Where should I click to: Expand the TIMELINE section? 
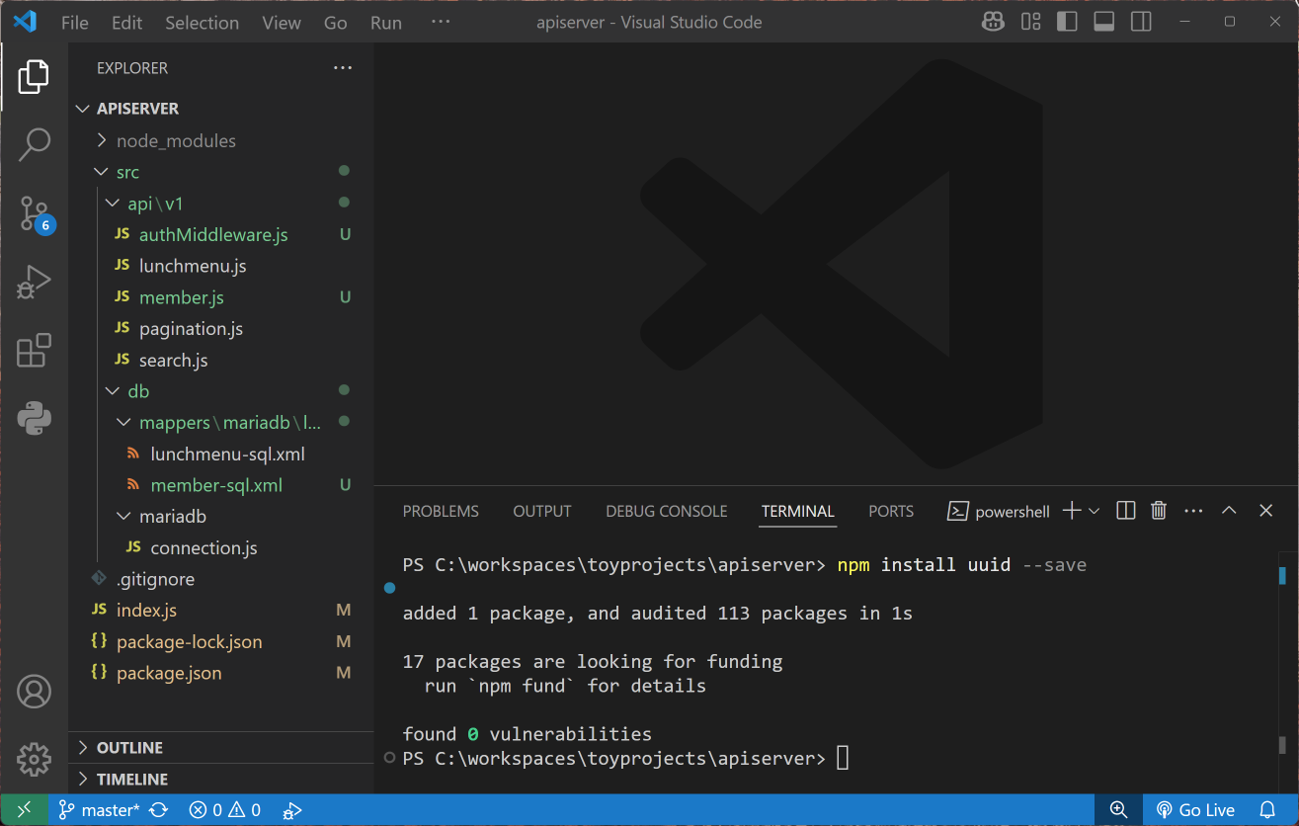coord(221,779)
